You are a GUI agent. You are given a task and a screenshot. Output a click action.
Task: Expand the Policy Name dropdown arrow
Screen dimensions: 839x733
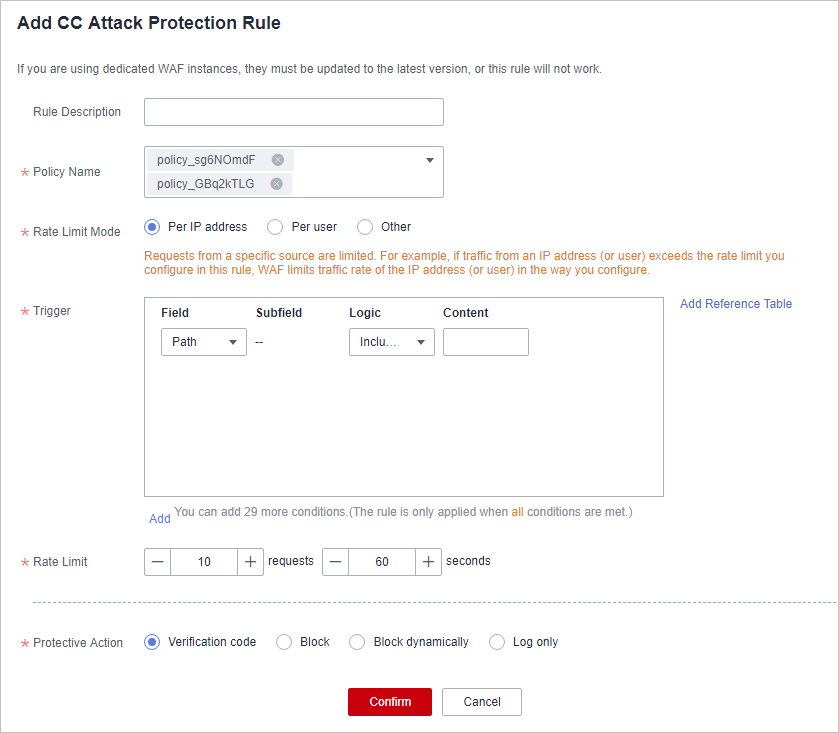pos(430,161)
